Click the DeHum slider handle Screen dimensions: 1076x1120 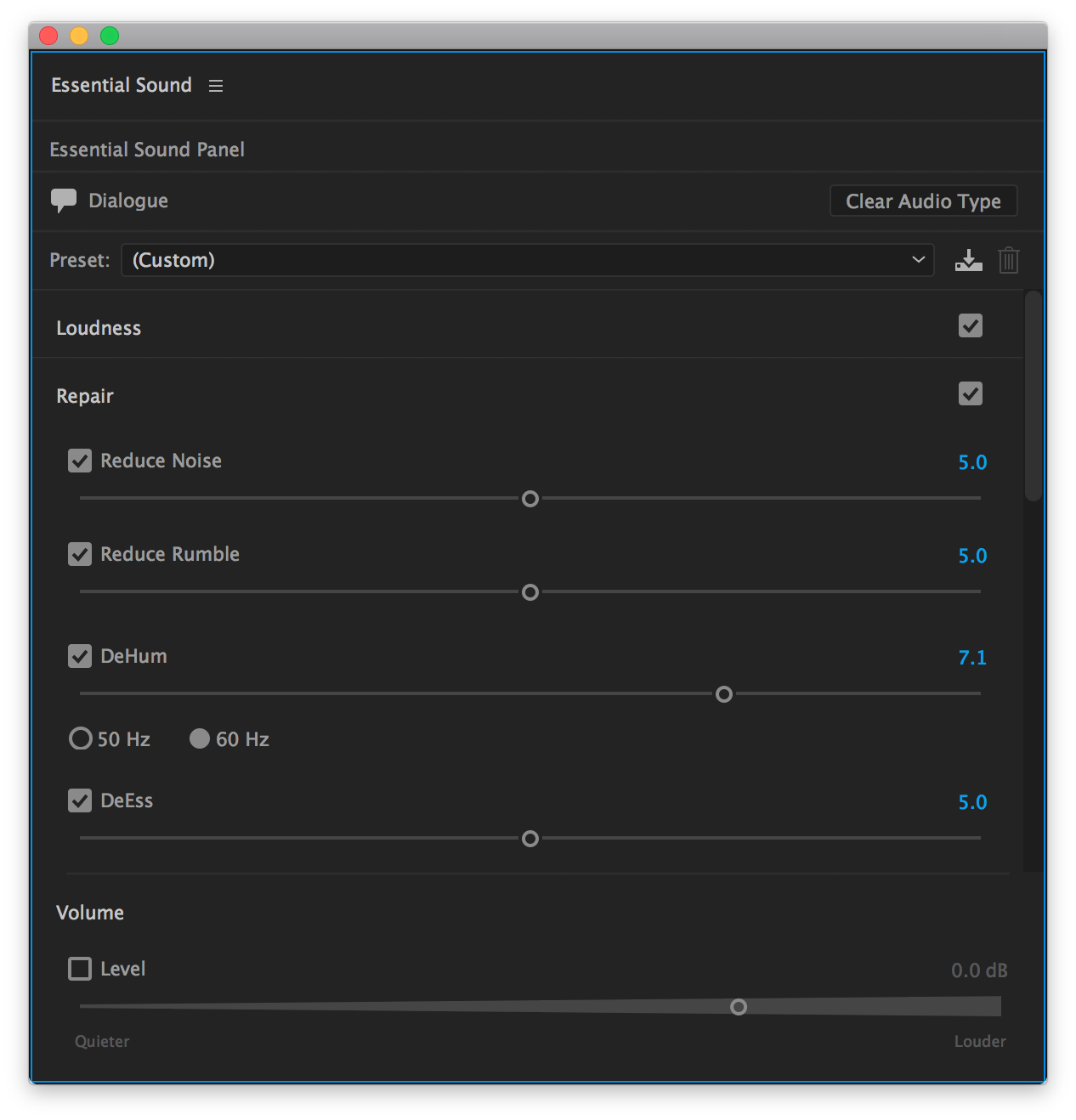[724, 694]
